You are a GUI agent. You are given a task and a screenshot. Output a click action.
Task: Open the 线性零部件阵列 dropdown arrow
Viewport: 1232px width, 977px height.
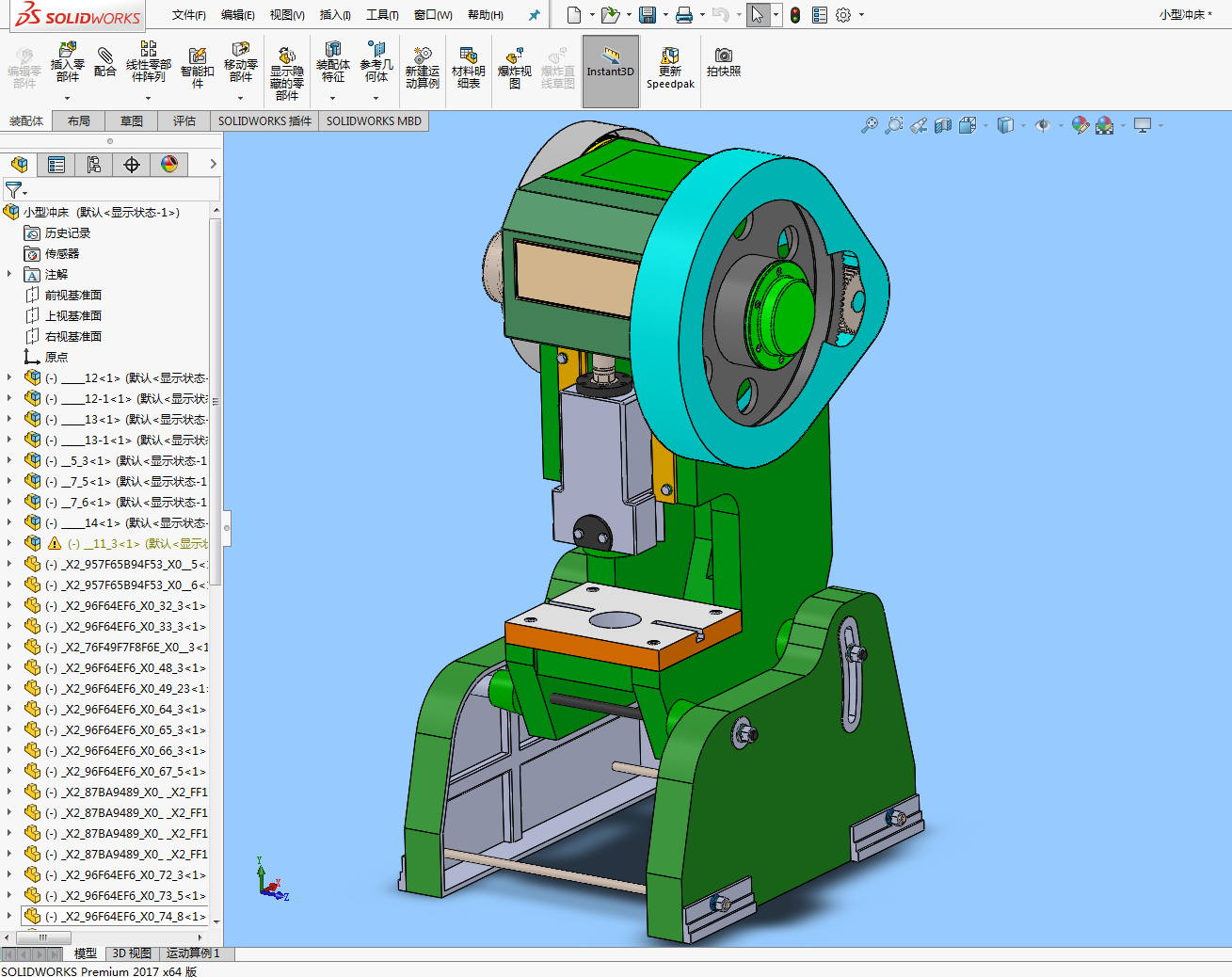[148, 98]
